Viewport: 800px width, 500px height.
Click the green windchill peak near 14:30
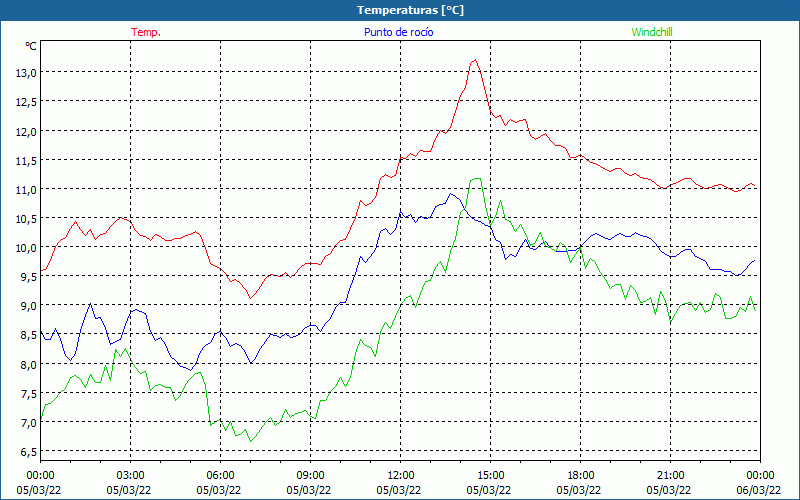pyautogui.click(x=477, y=179)
